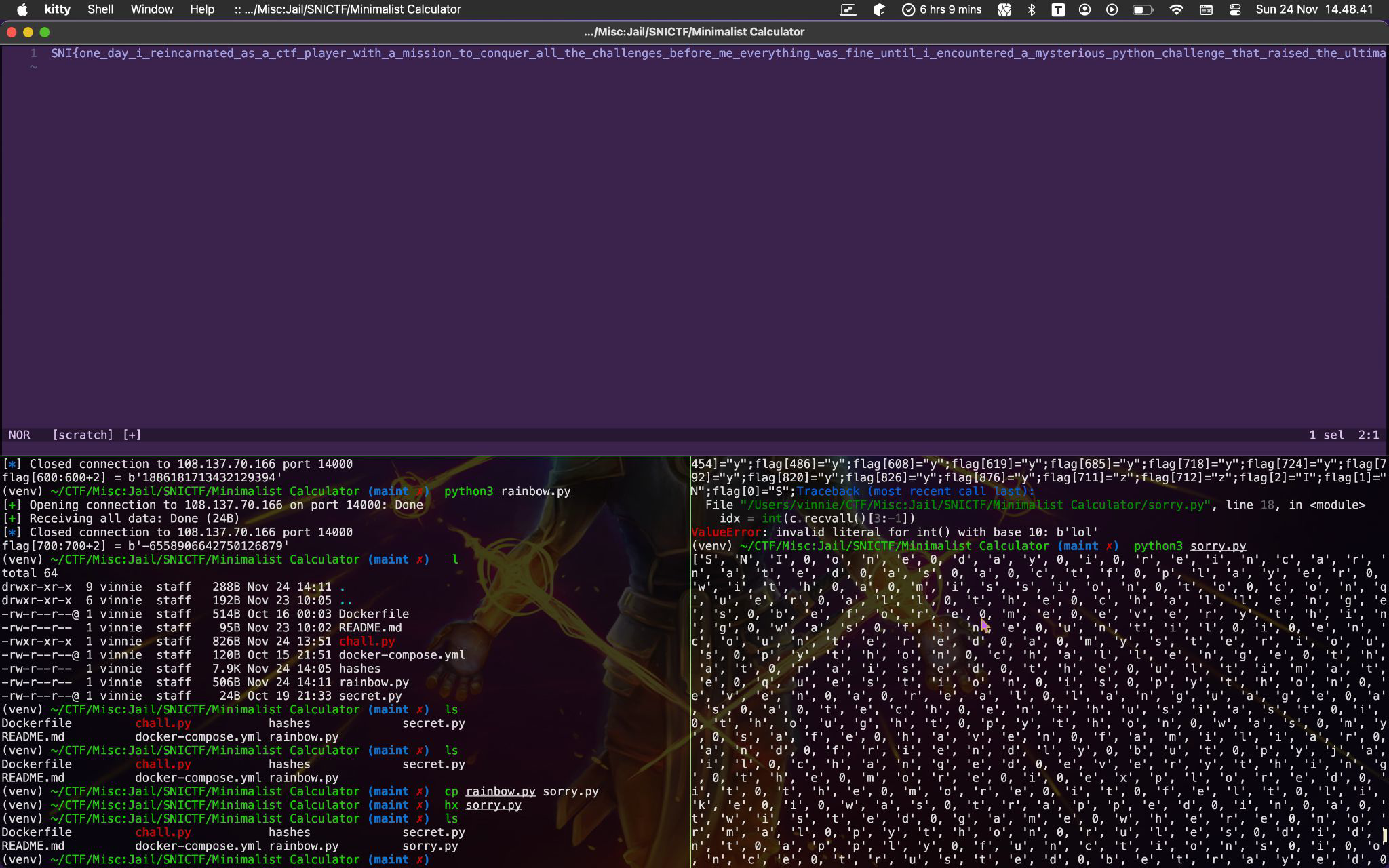
Task: Click the green fullscreen window button
Action: pyautogui.click(x=45, y=32)
